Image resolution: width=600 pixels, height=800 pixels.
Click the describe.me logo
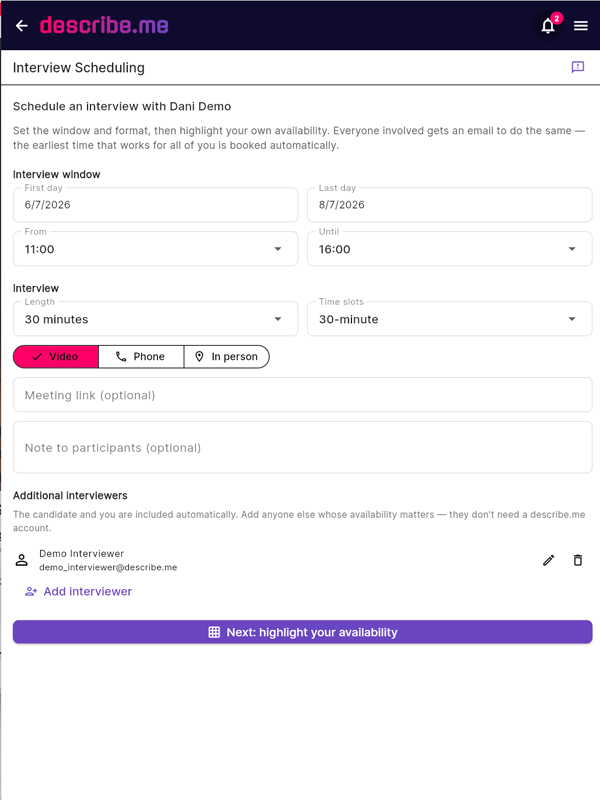(104, 25)
